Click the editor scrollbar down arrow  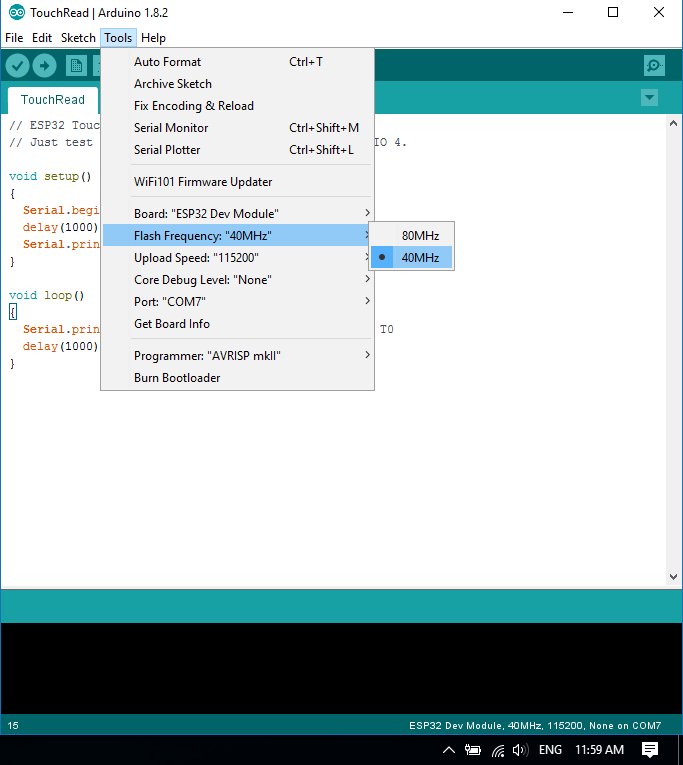pyautogui.click(x=673, y=577)
